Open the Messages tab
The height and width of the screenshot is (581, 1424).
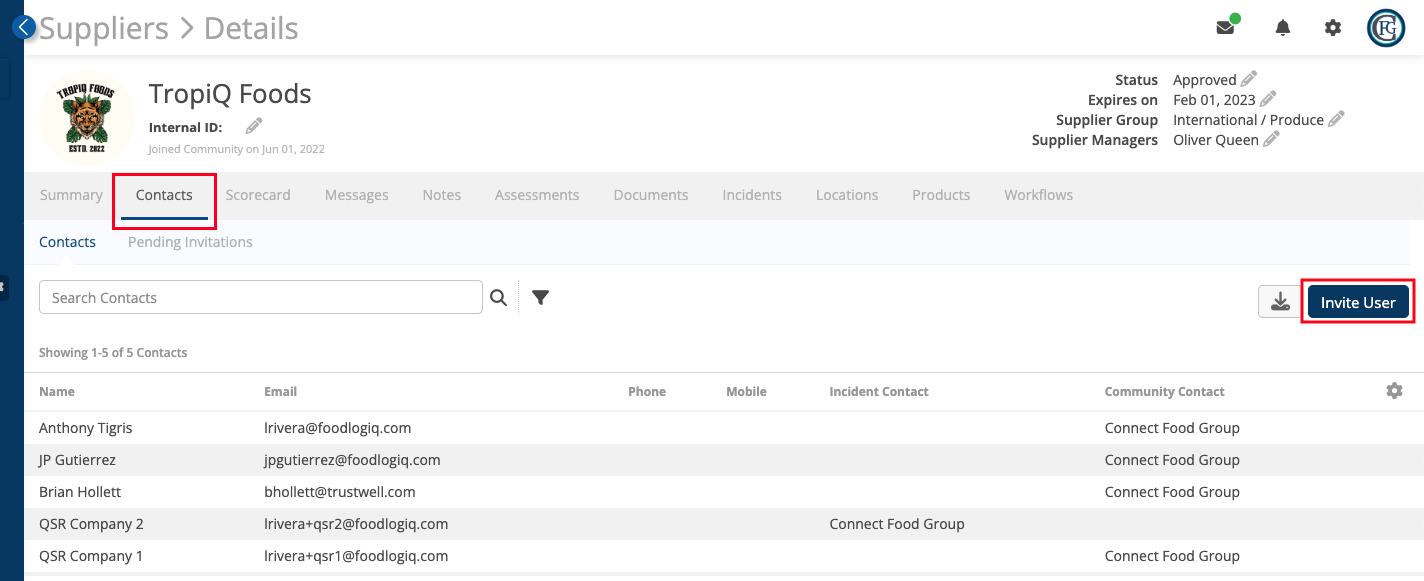[356, 195]
